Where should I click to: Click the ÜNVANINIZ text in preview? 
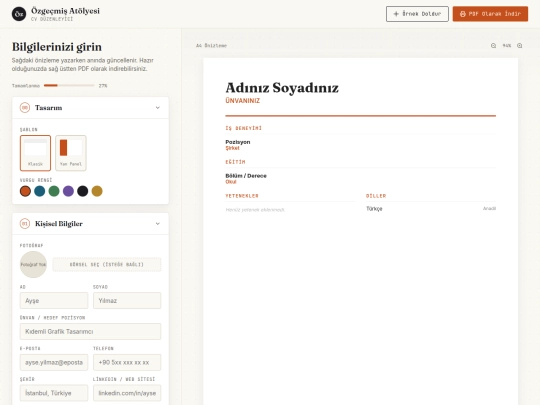click(x=242, y=101)
